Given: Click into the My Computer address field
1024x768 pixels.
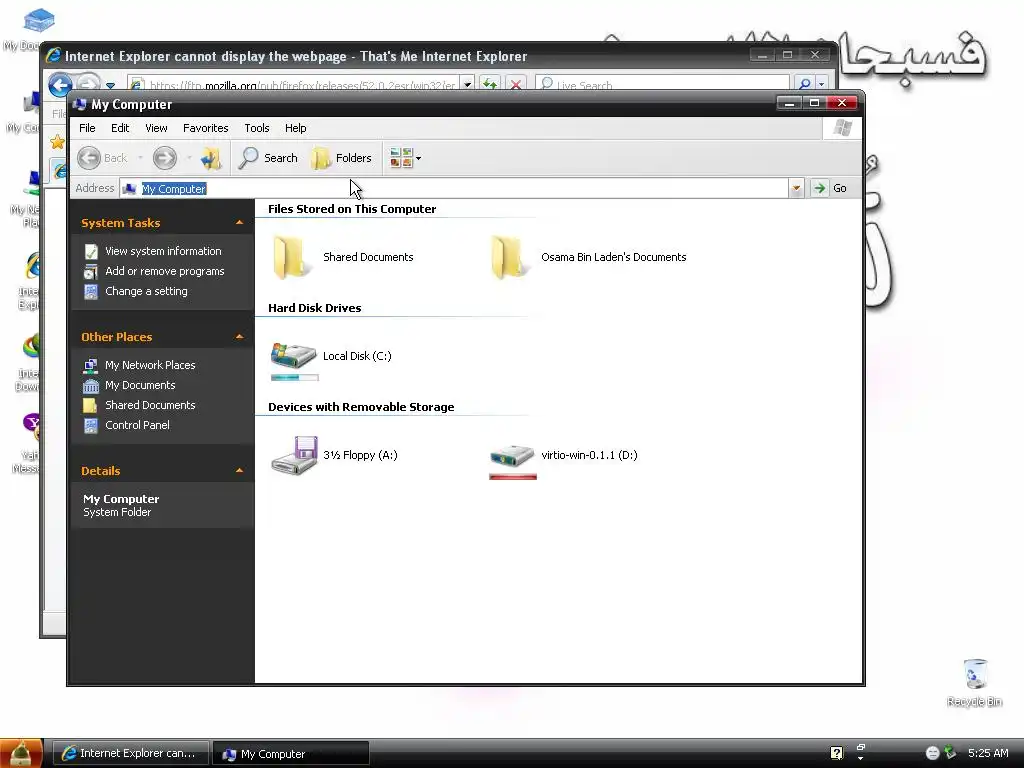Looking at the screenshot, I should 454,189.
